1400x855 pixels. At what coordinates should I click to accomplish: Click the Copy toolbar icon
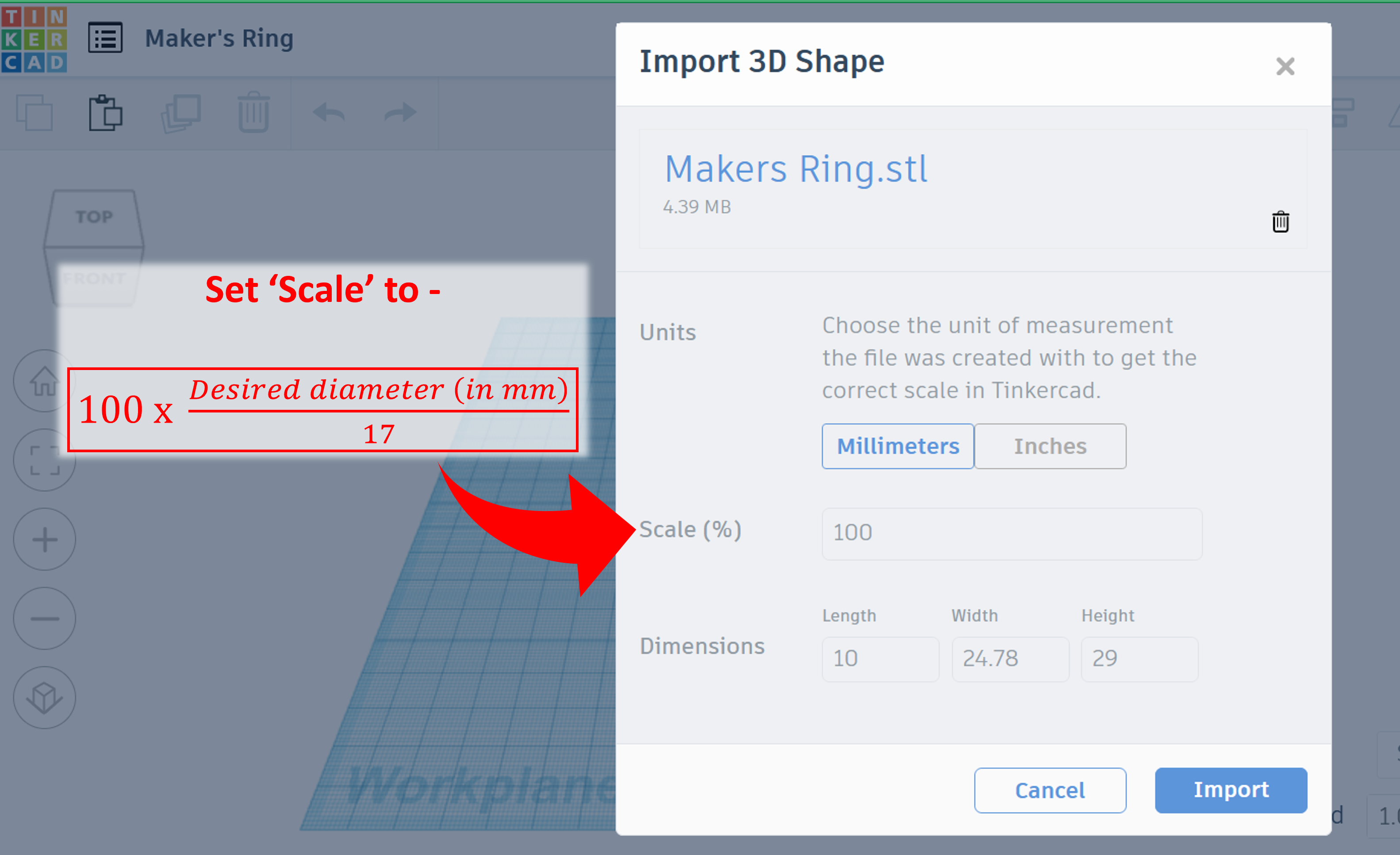coord(34,112)
